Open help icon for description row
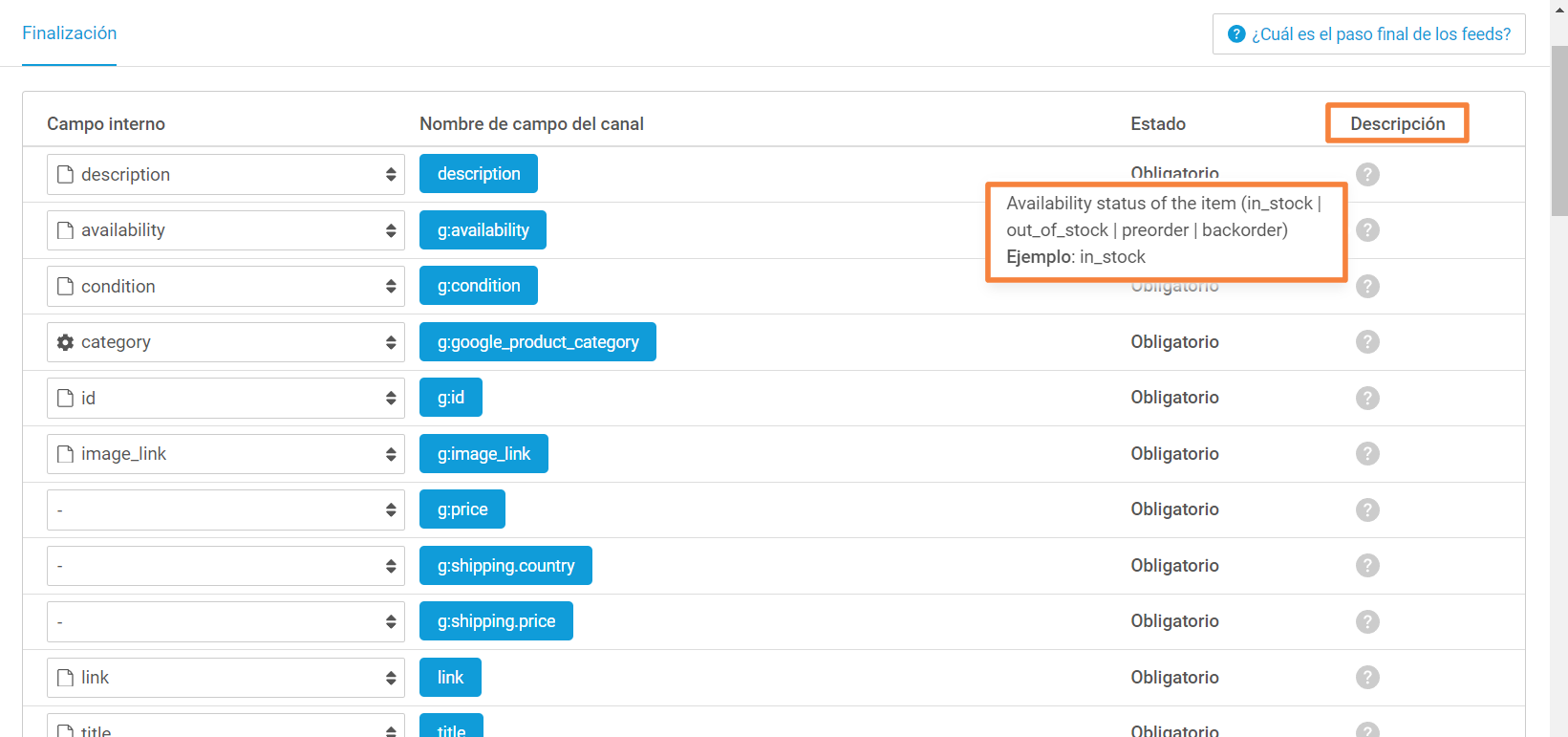The image size is (1568, 737). tap(1367, 174)
